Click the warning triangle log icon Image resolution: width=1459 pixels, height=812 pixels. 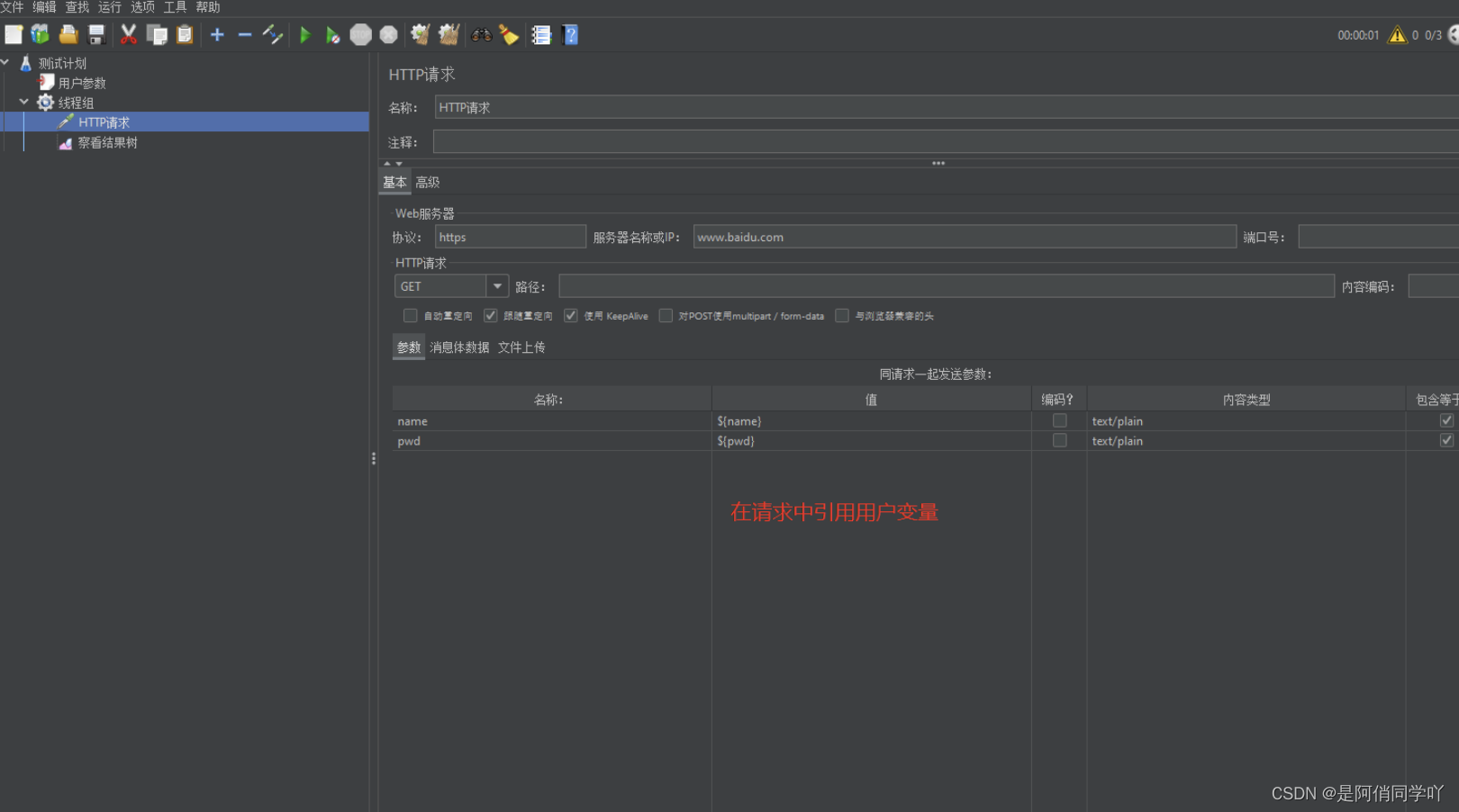click(1397, 35)
